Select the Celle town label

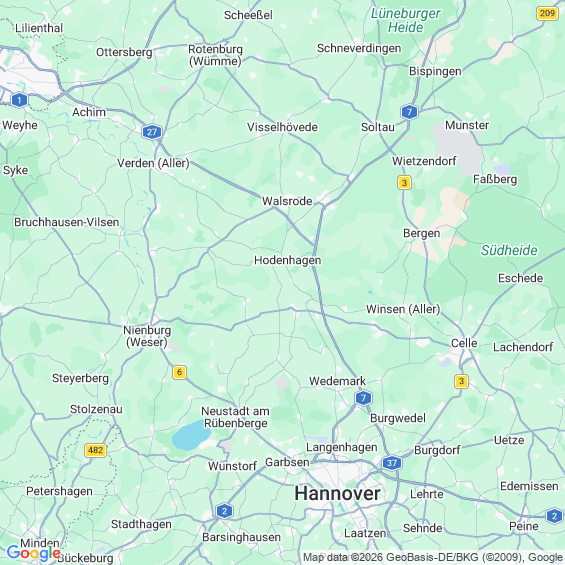(x=464, y=343)
